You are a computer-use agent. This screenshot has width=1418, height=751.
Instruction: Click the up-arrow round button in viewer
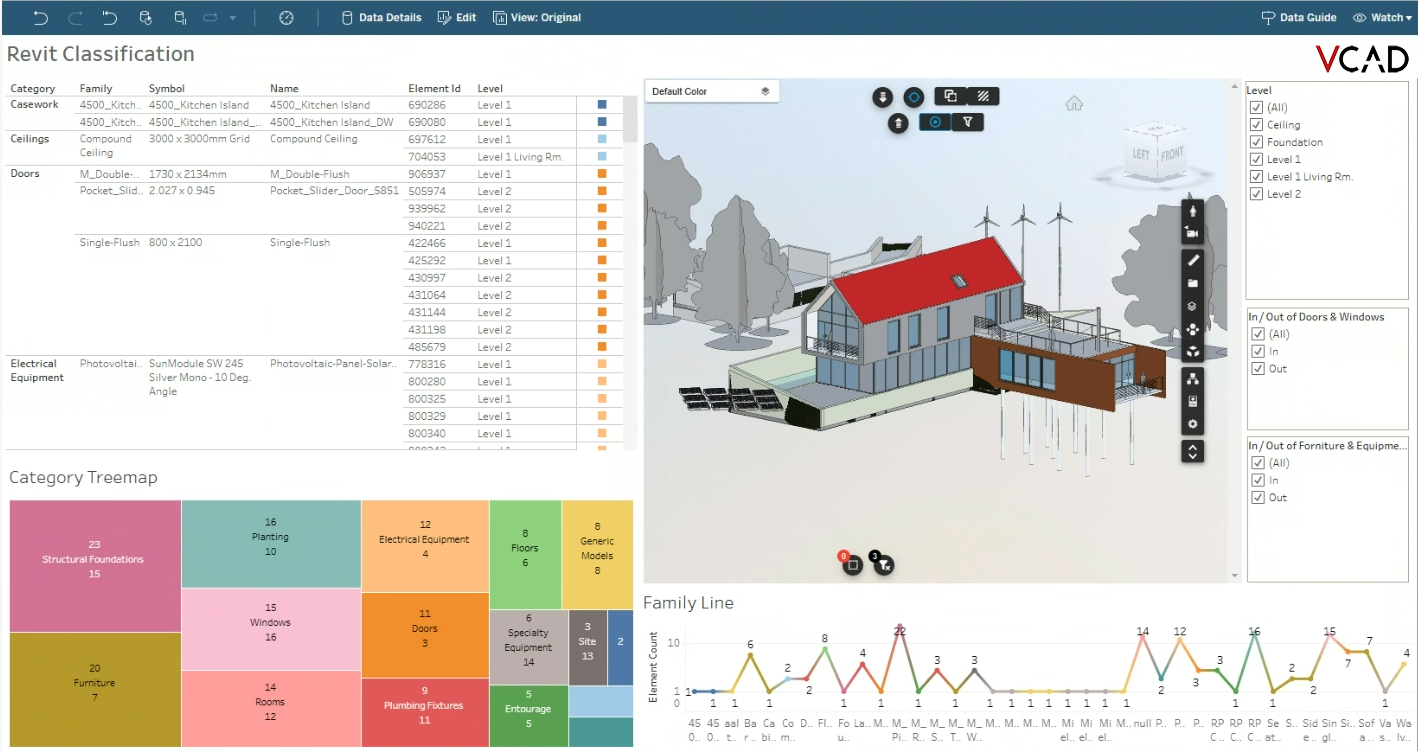pos(898,123)
